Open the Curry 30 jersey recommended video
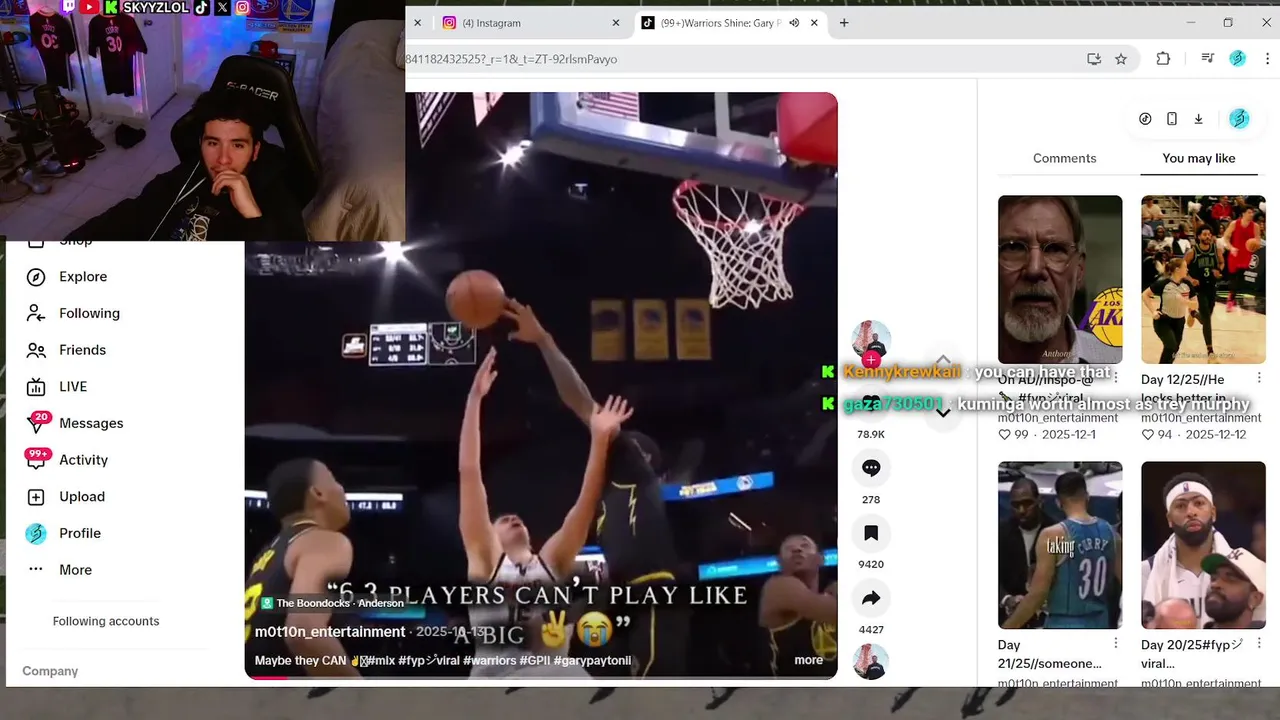Screen dimensions: 1280x720 [x=1060, y=545]
